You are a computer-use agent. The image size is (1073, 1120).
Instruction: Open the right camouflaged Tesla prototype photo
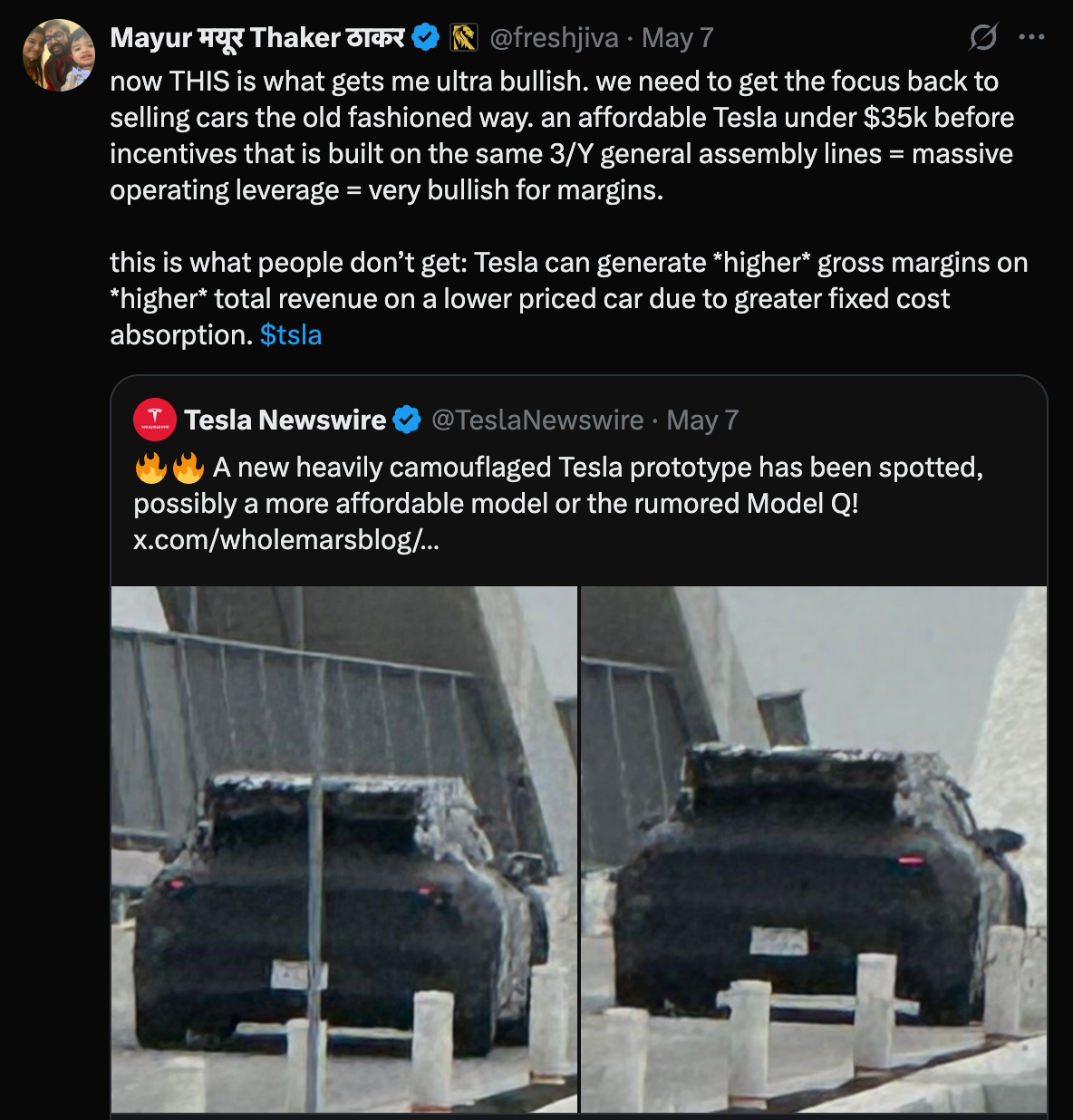click(x=814, y=849)
